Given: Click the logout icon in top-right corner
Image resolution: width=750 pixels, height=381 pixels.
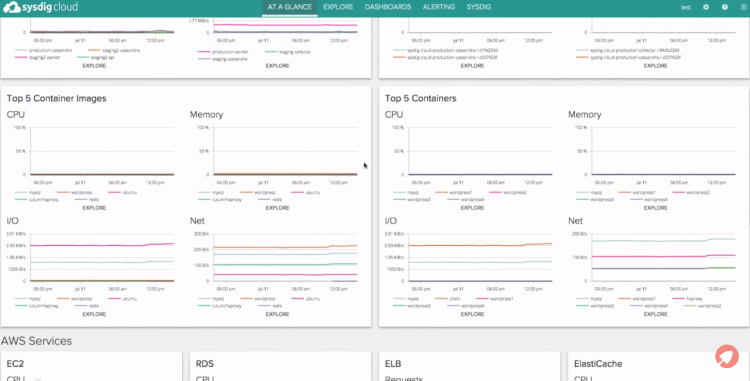Looking at the screenshot, I should [x=744, y=7].
